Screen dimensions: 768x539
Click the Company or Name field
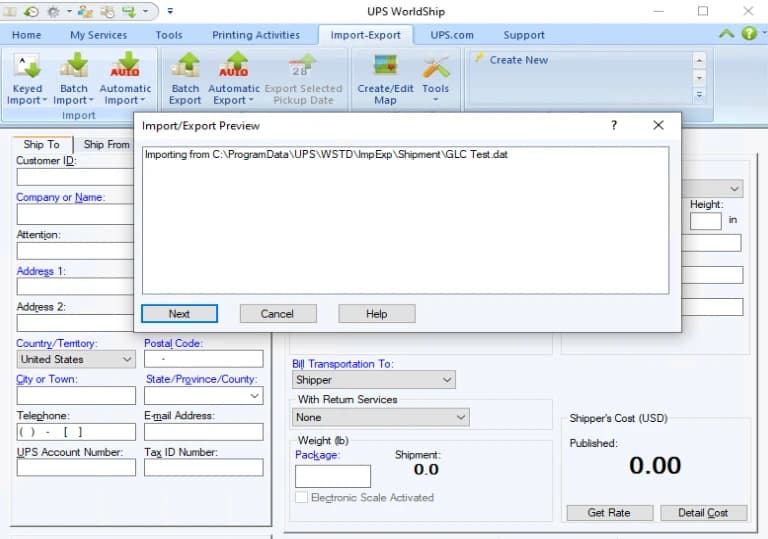click(x=75, y=214)
